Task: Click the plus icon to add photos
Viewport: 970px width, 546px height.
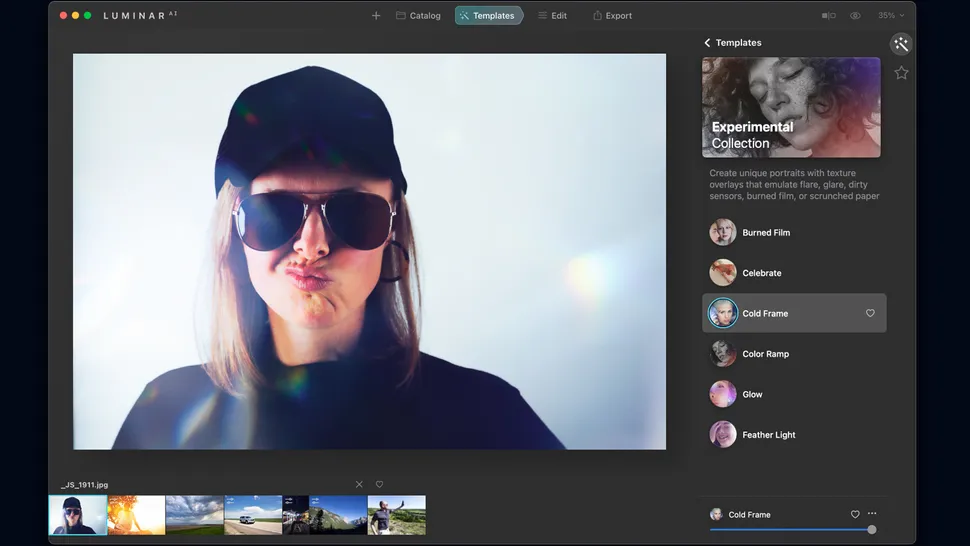Action: pyautogui.click(x=376, y=16)
